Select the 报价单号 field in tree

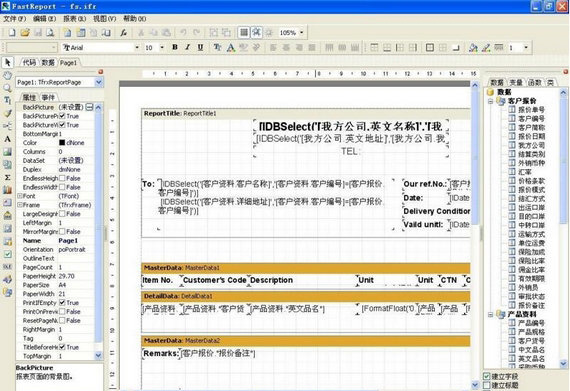click(531, 110)
